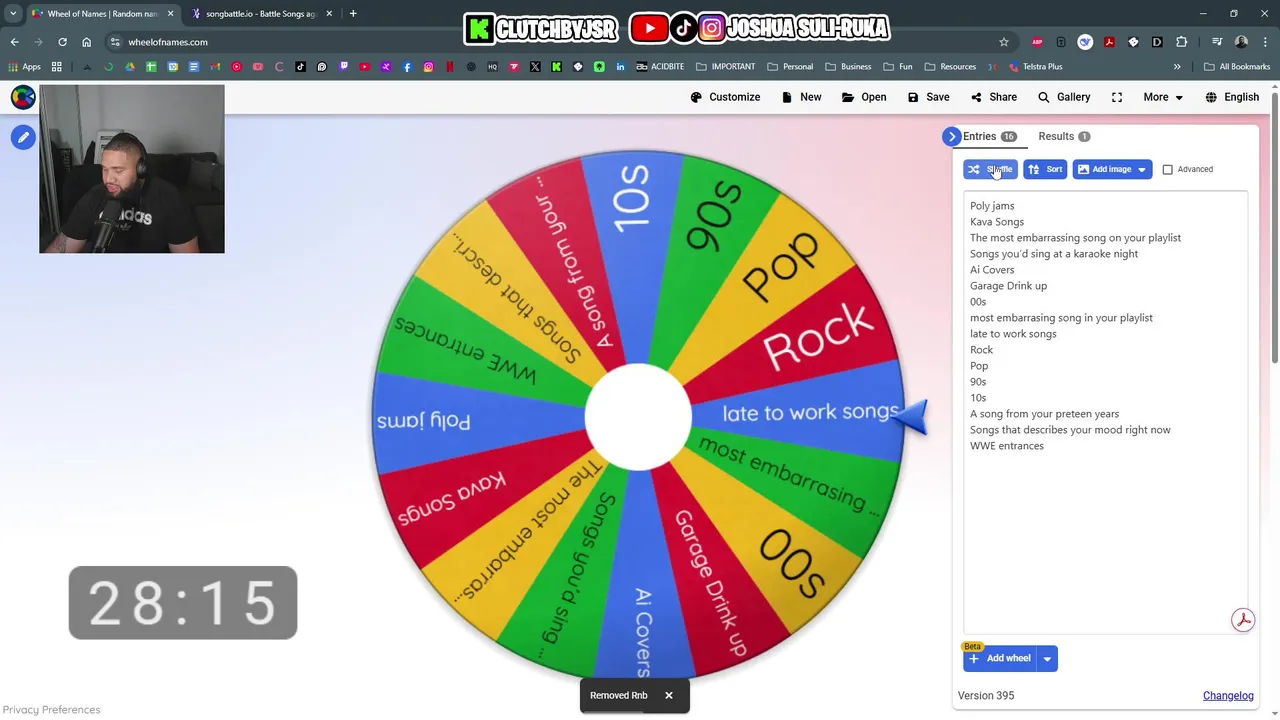This screenshot has width=1280, height=720.
Task: Spin the wheel via center hub
Action: [638, 417]
